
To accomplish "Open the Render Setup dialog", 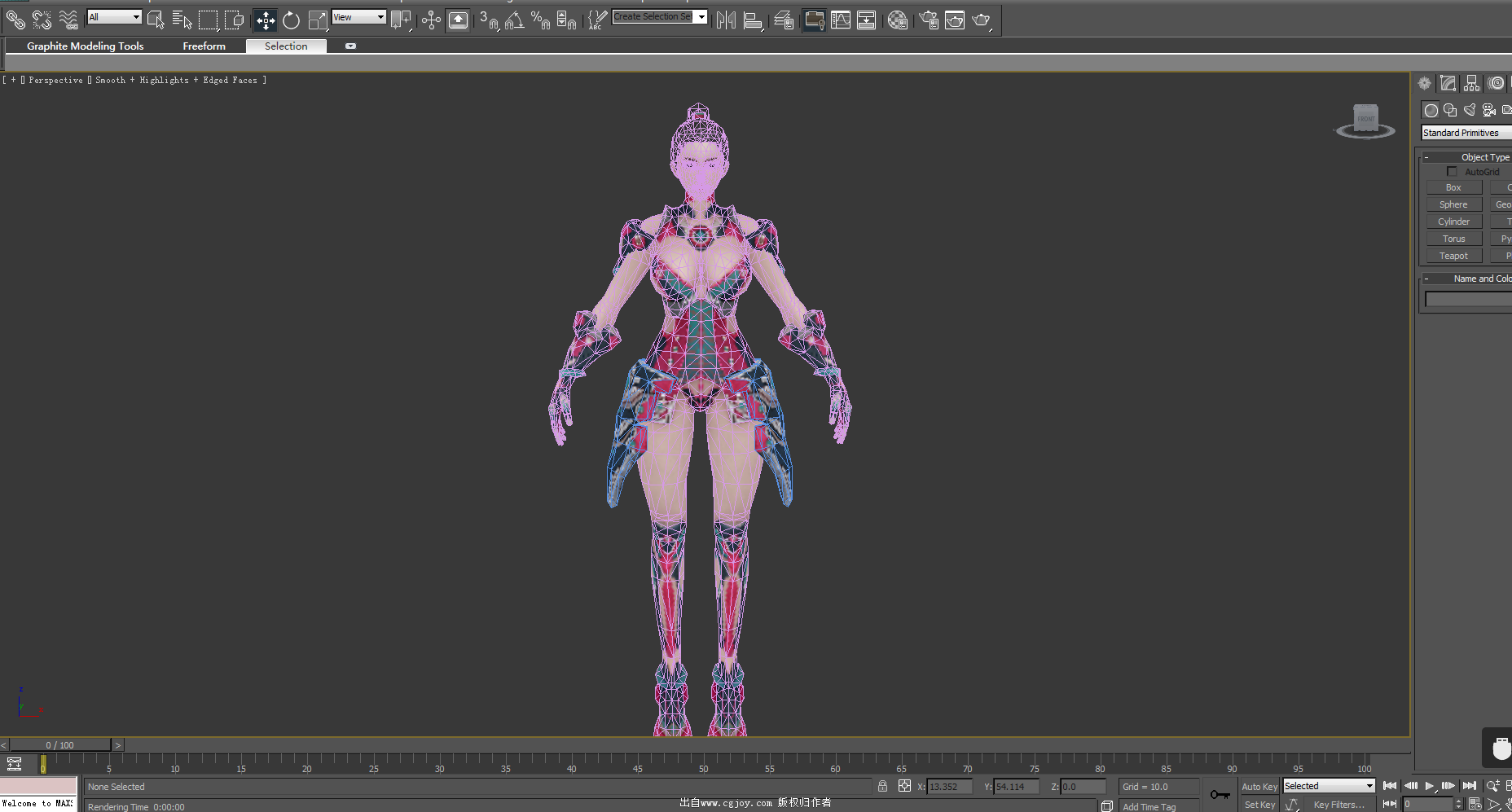I will pos(929,20).
